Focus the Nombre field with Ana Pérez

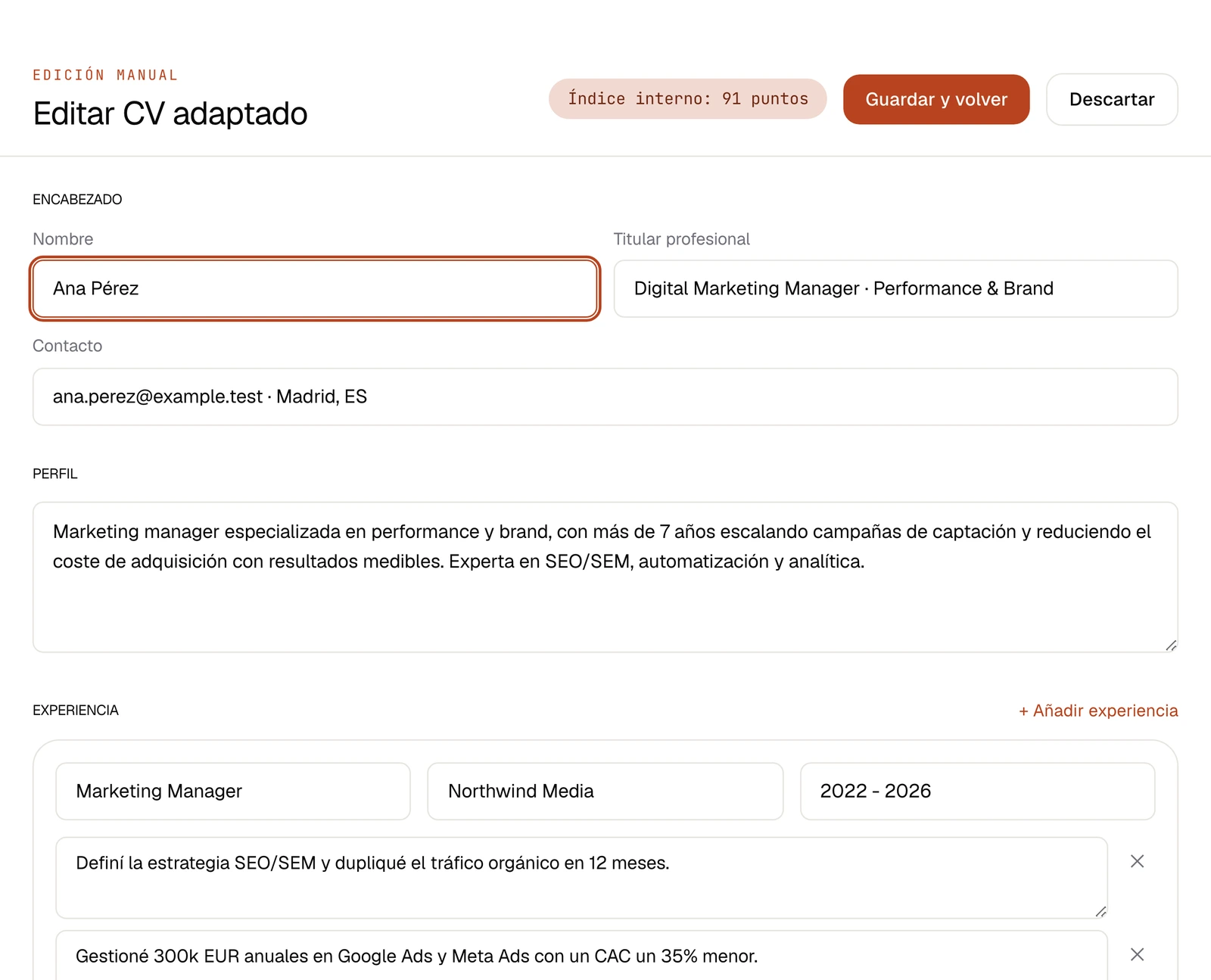coord(315,288)
